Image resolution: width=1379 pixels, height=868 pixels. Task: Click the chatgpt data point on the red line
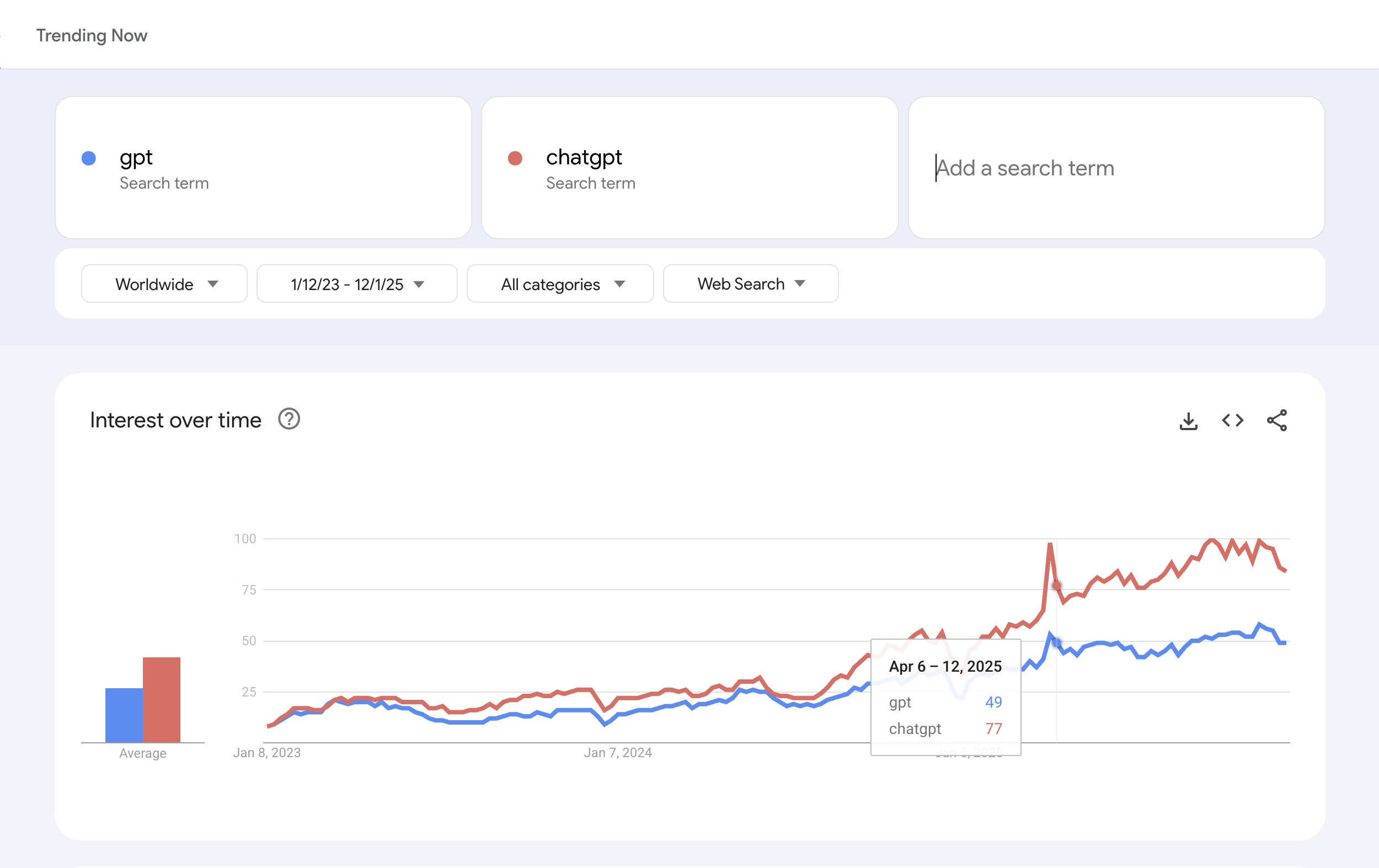click(1056, 586)
